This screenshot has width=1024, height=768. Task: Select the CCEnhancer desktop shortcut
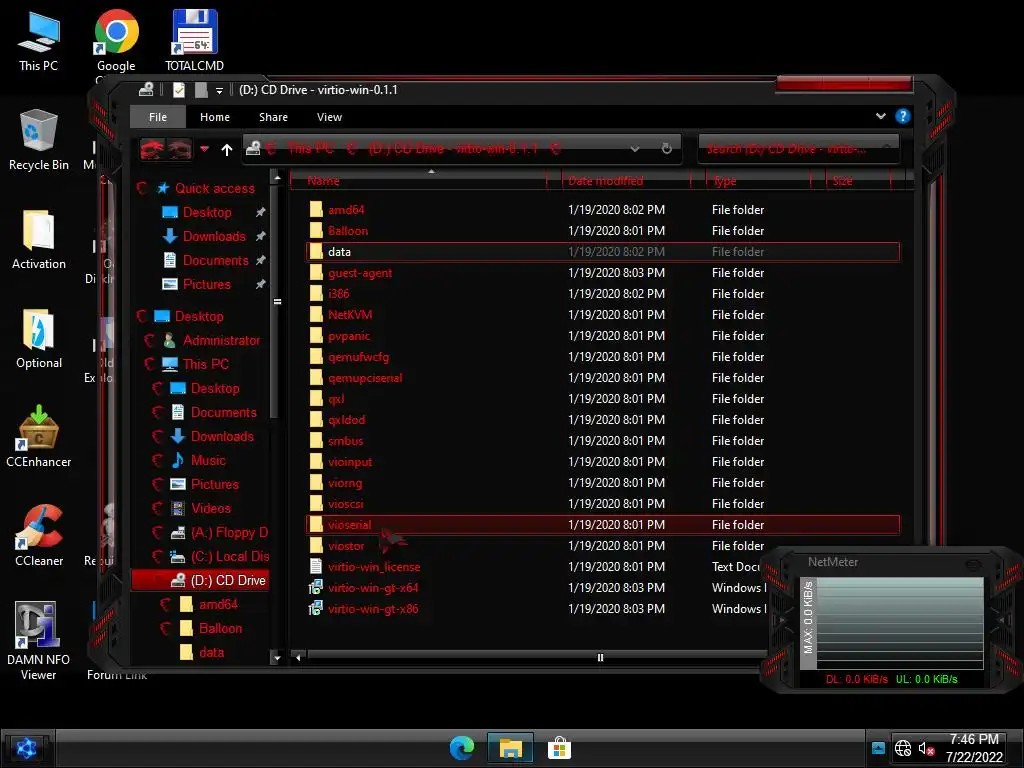point(39,436)
